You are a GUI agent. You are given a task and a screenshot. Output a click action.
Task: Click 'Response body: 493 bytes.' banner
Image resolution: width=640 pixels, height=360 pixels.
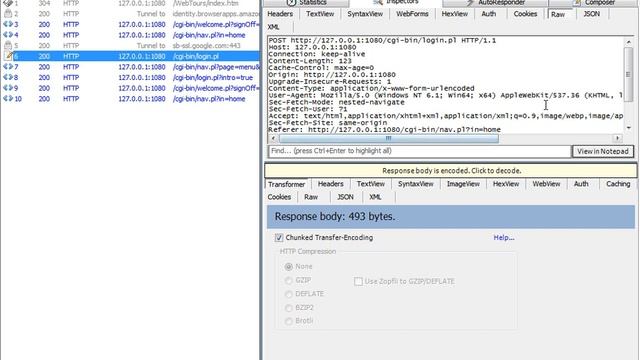[x=451, y=217]
